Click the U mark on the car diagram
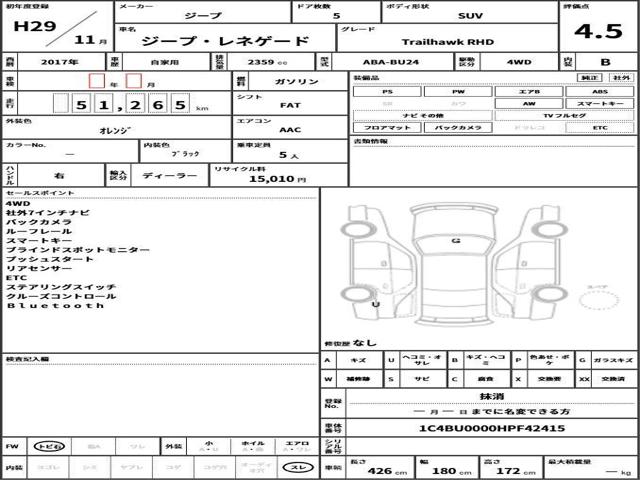This screenshot has height=480, width=640. click(376, 304)
